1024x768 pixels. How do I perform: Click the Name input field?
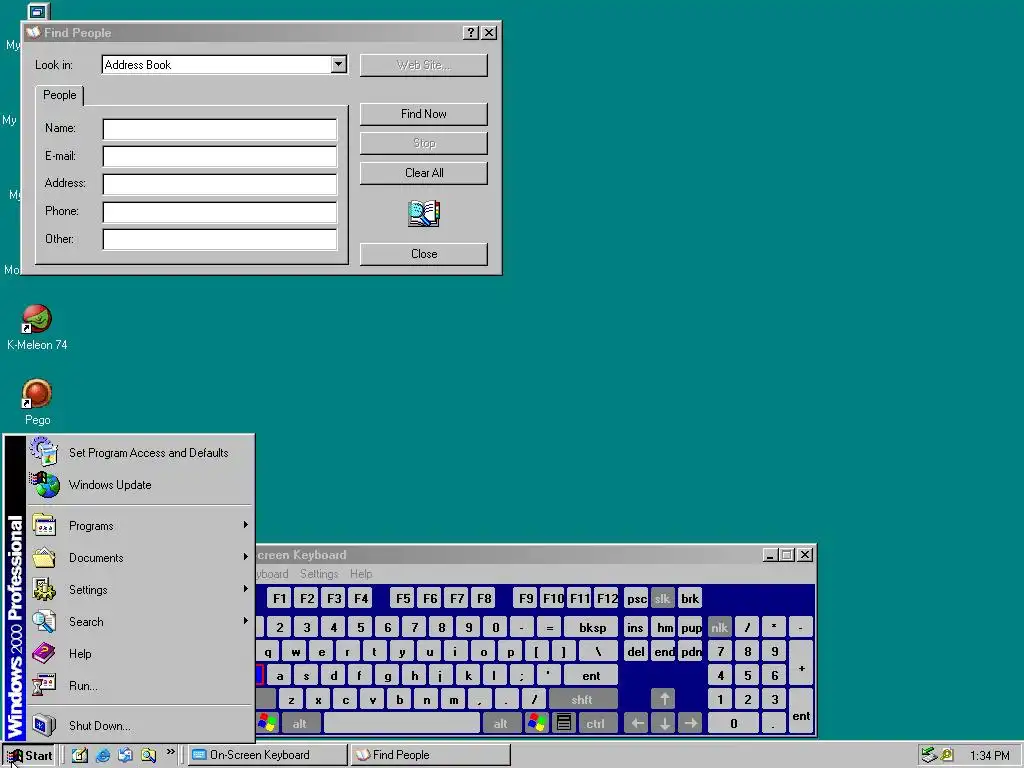coord(219,129)
